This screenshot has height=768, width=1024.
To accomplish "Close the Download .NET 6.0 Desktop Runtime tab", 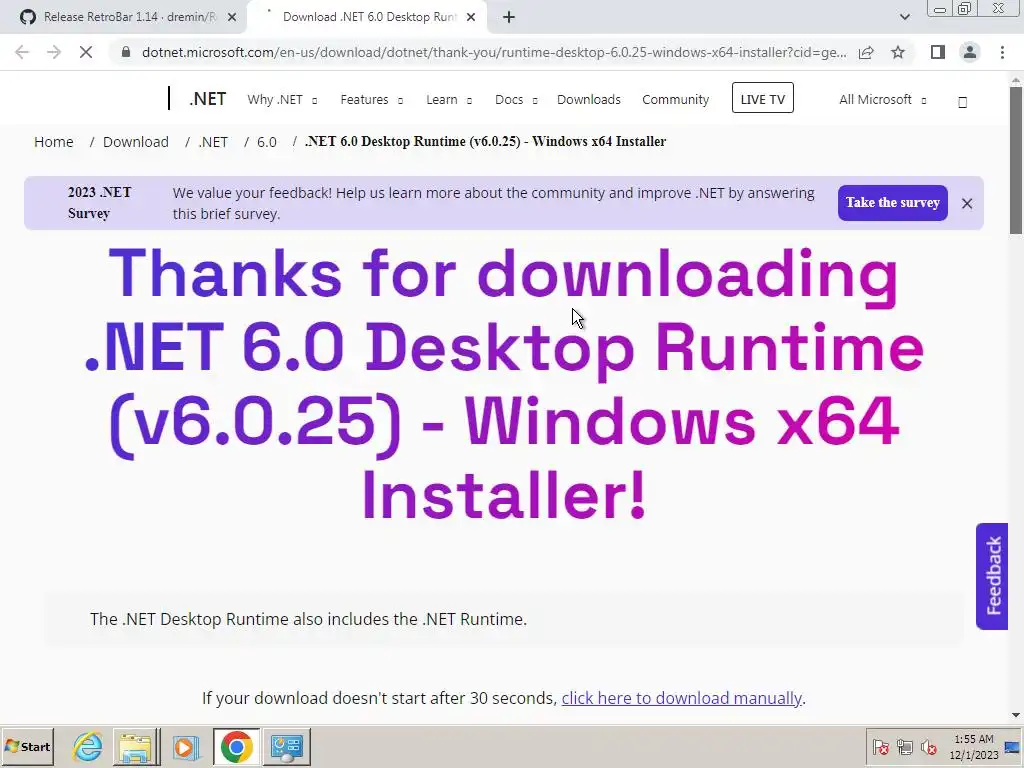I will click(471, 17).
